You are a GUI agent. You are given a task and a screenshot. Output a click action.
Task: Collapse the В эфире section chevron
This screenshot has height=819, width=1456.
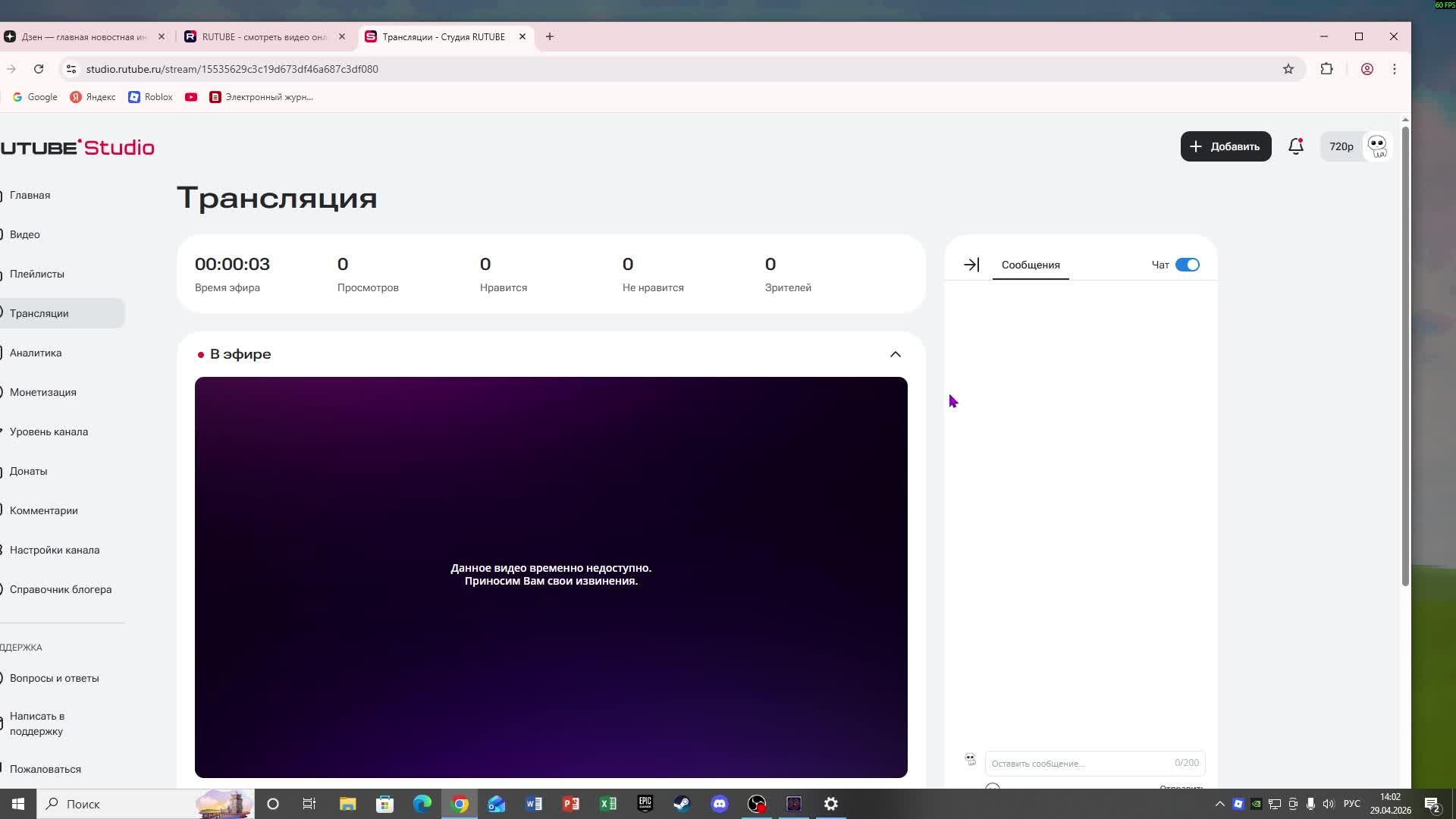(x=895, y=354)
